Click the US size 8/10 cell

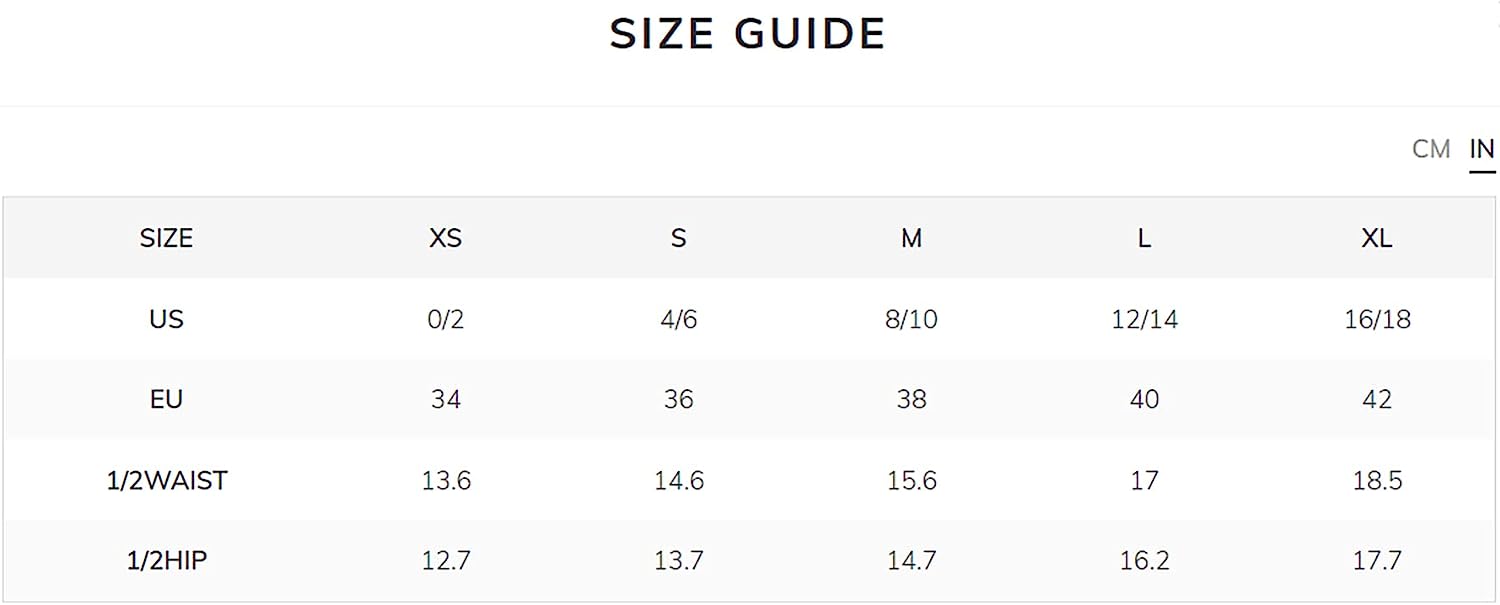coord(911,319)
